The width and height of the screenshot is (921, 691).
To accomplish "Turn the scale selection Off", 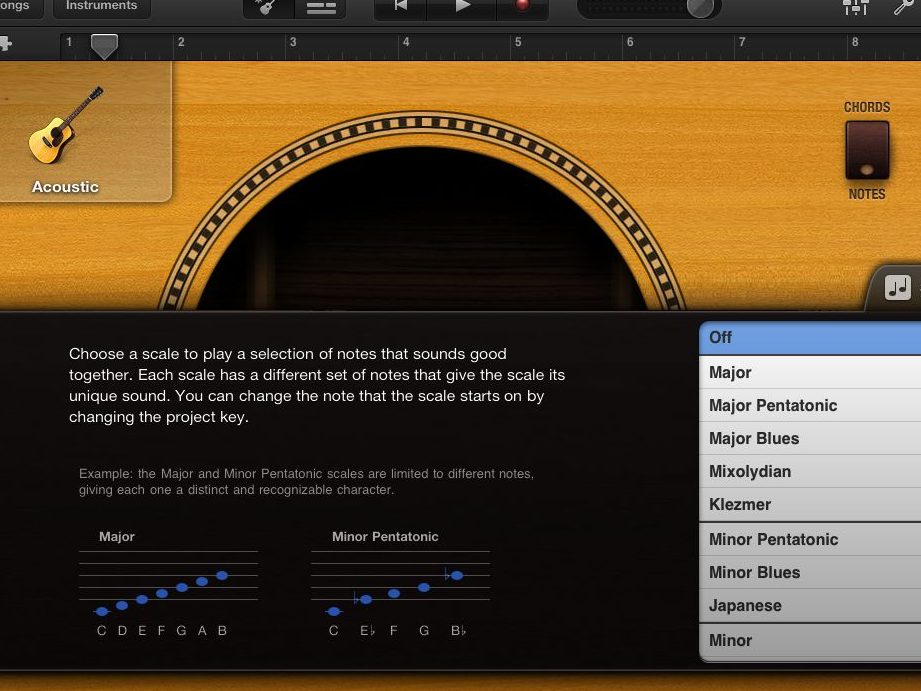I will pos(810,338).
